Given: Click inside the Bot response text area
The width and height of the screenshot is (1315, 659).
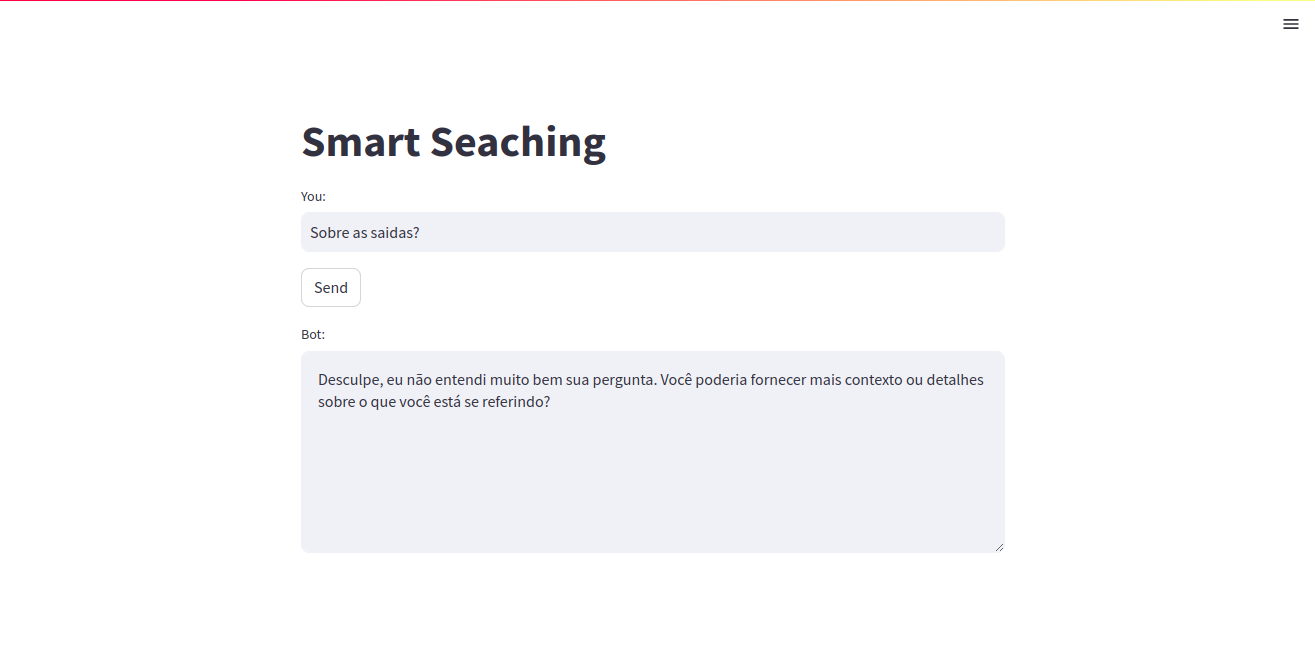Looking at the screenshot, I should pyautogui.click(x=652, y=452).
